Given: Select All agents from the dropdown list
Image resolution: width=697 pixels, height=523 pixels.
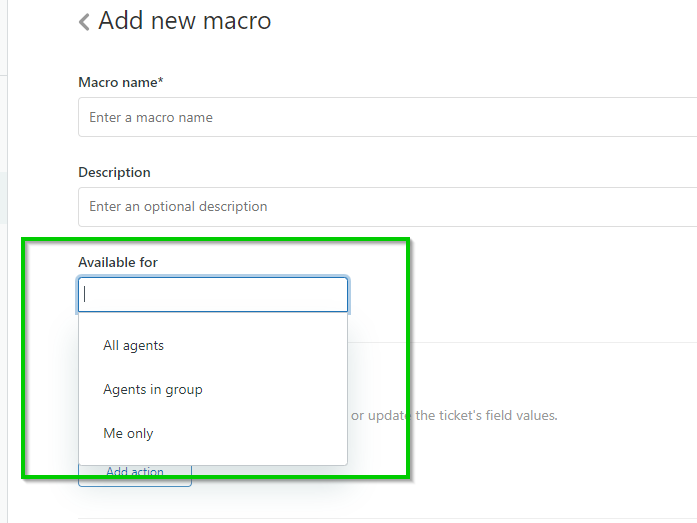Looking at the screenshot, I should (134, 346).
